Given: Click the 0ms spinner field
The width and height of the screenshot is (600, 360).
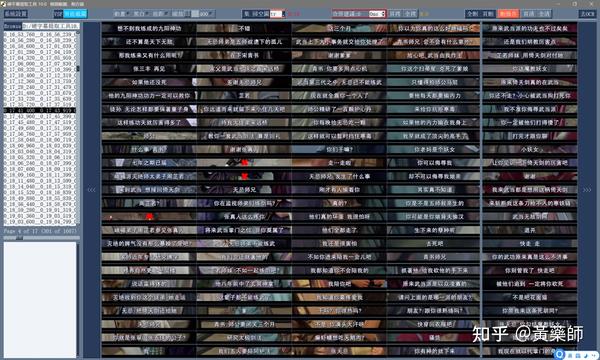Looking at the screenshot, I should tap(377, 14).
